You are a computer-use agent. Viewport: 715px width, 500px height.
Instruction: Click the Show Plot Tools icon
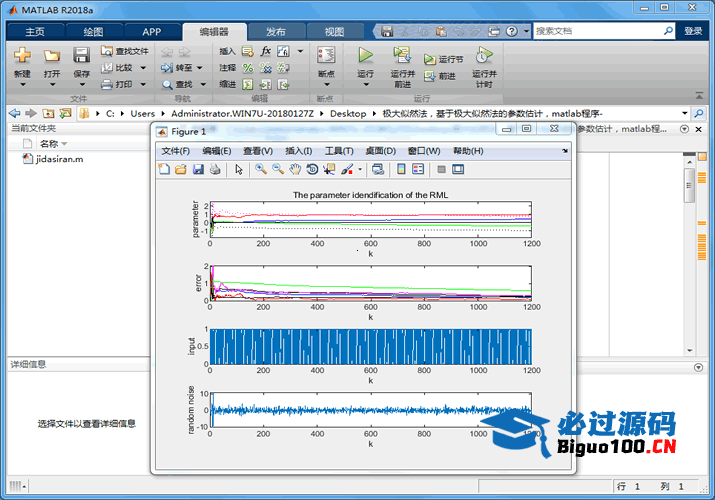(x=458, y=170)
